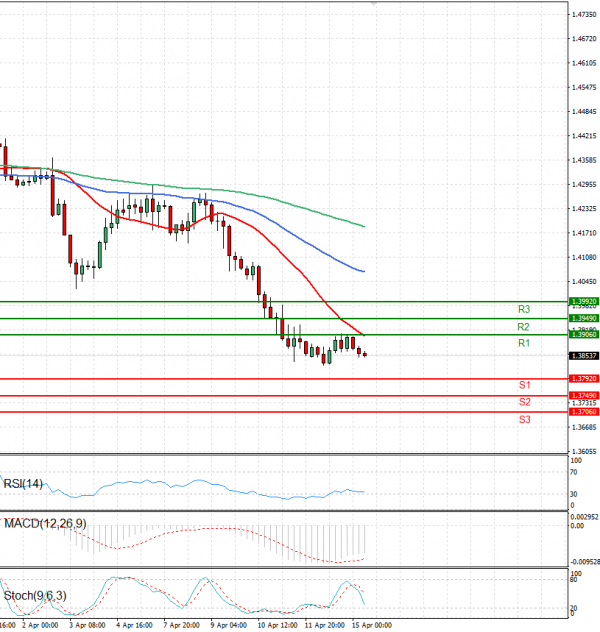Select the 15 Apr 00:00 time label

coord(370,624)
